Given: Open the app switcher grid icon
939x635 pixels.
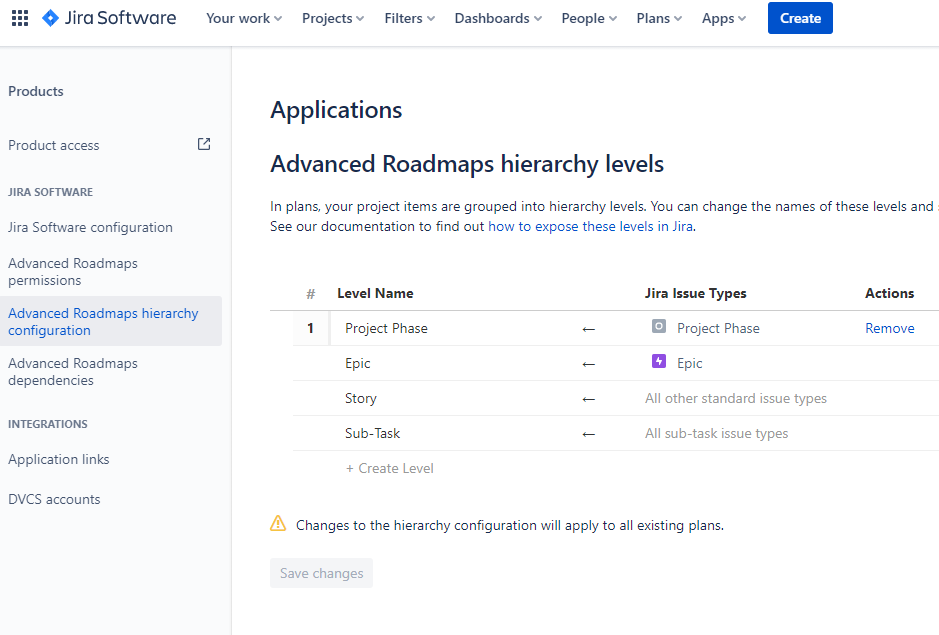Looking at the screenshot, I should [x=20, y=18].
